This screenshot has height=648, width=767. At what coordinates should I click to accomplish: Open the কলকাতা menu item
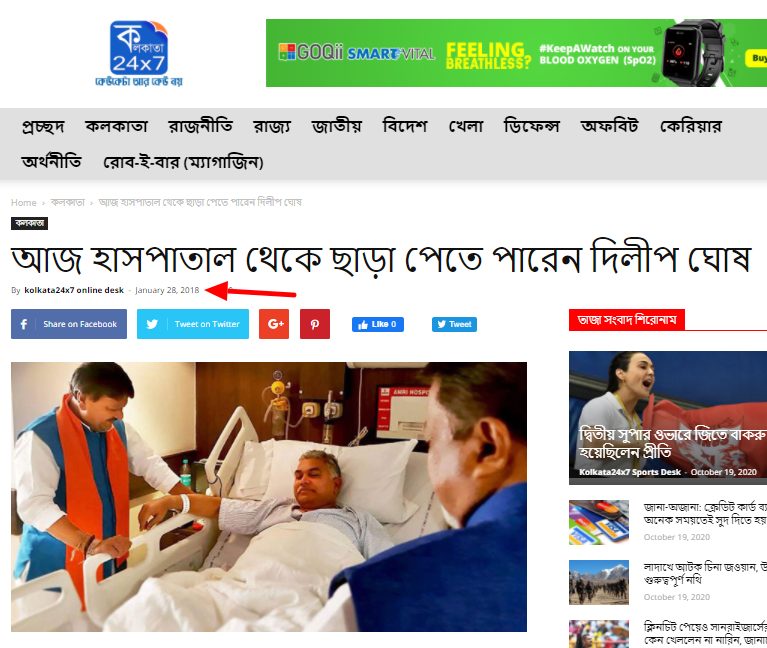pos(116,126)
